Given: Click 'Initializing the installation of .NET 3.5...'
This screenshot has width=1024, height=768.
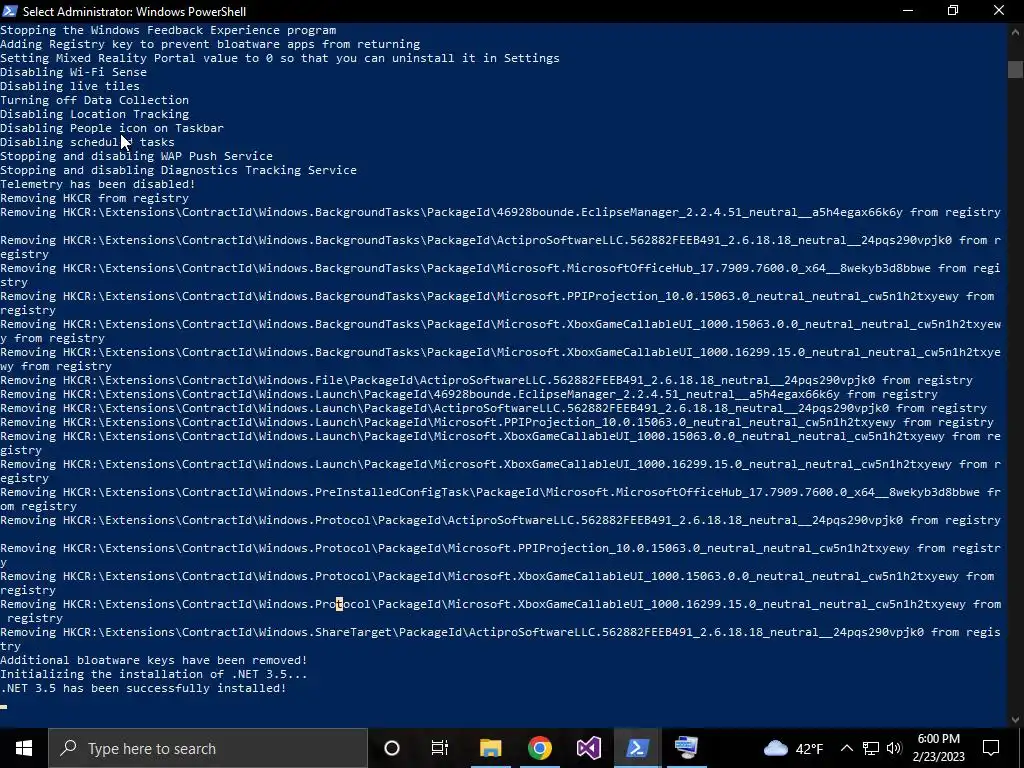Looking at the screenshot, I should pos(153,674).
